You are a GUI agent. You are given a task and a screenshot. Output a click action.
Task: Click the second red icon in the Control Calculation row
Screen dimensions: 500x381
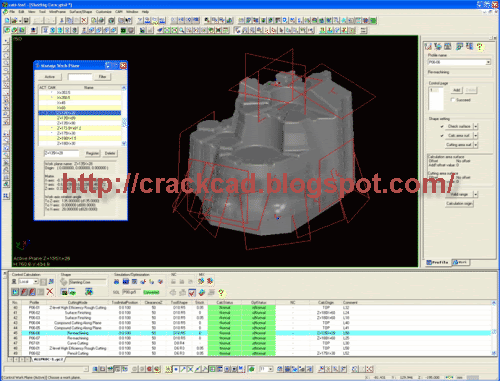click(32, 292)
